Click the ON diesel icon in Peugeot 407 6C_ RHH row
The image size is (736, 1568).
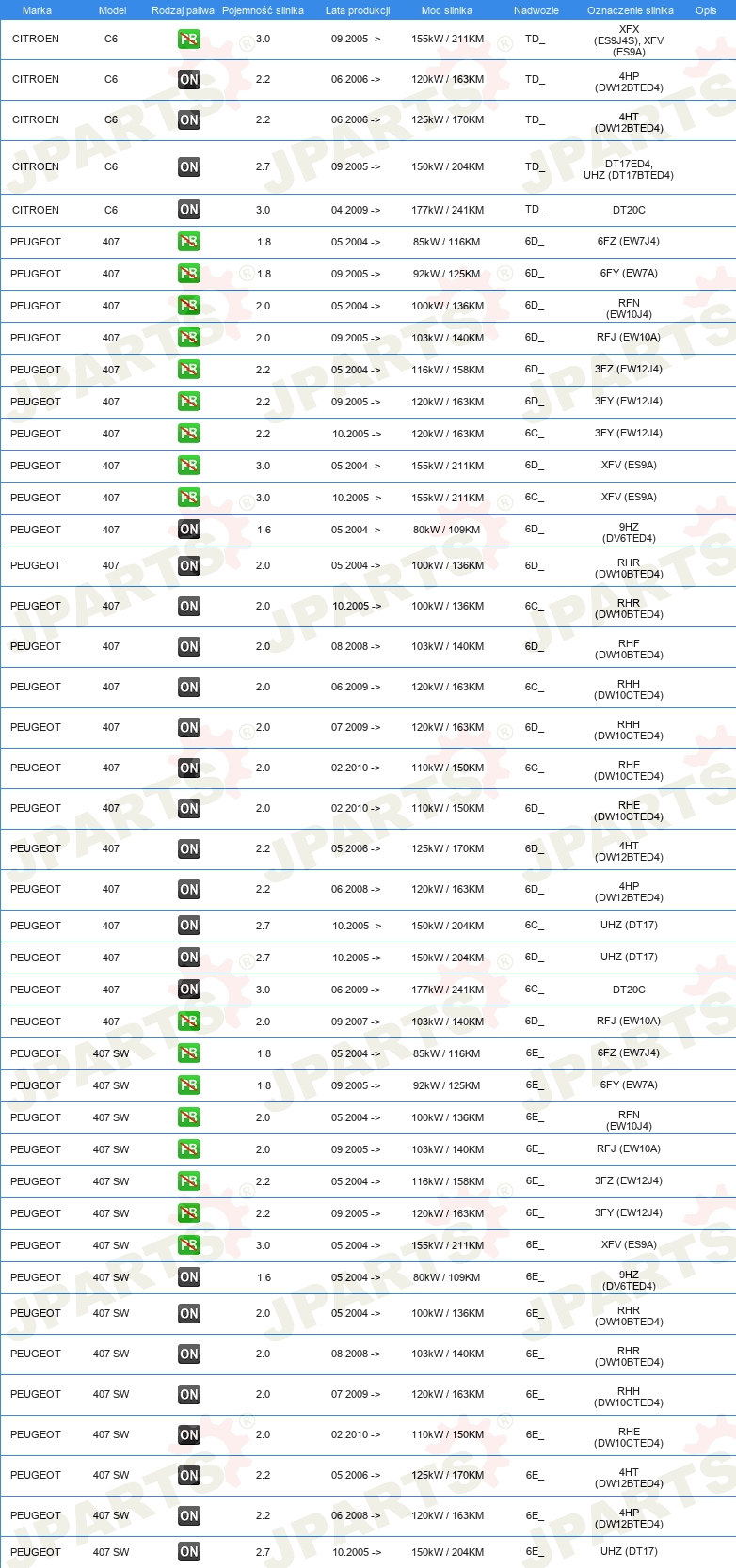(189, 688)
